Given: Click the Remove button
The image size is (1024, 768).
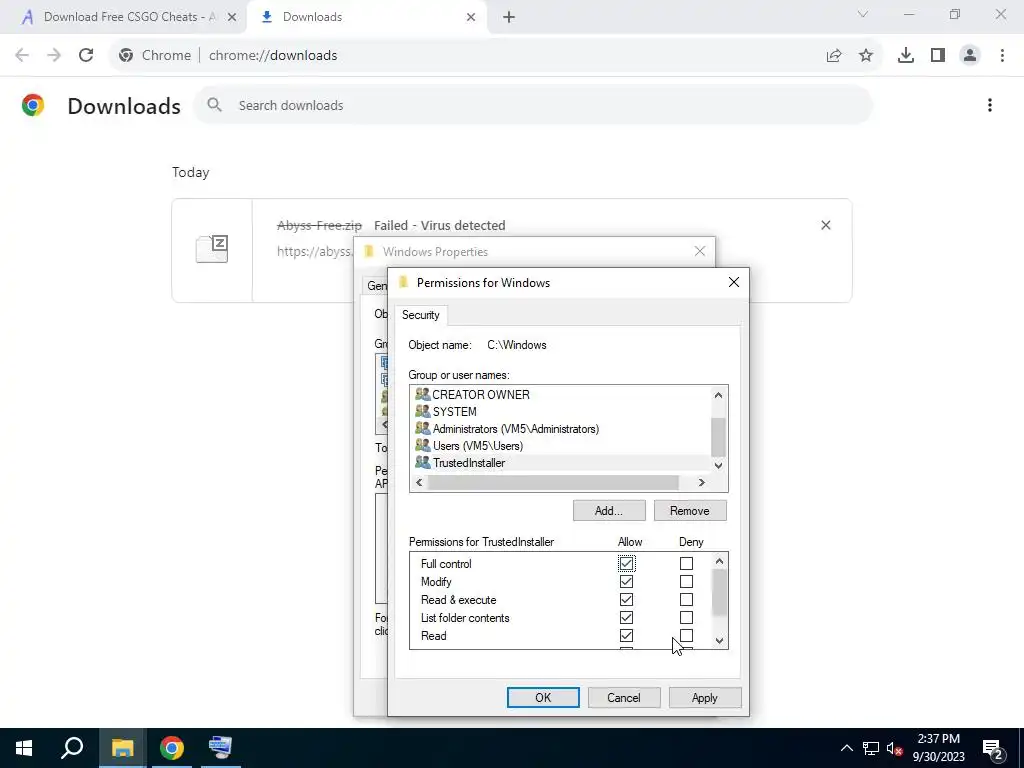Looking at the screenshot, I should pyautogui.click(x=690, y=511).
